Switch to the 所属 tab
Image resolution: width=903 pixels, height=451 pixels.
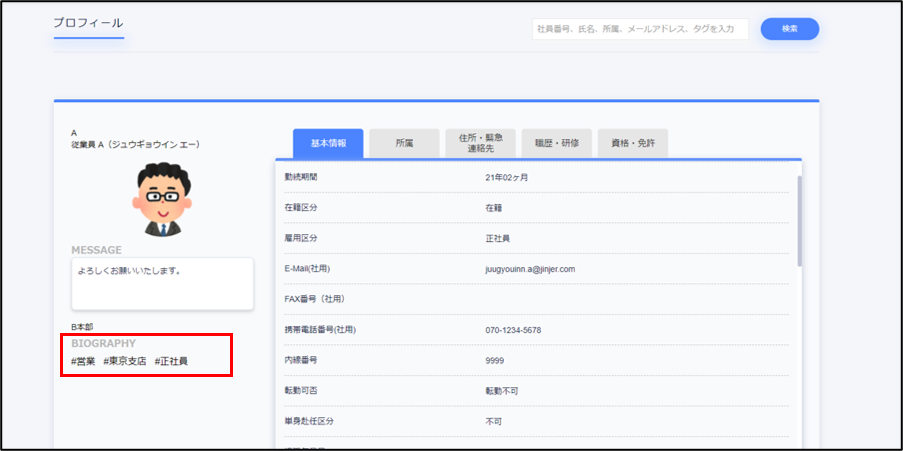(x=404, y=143)
